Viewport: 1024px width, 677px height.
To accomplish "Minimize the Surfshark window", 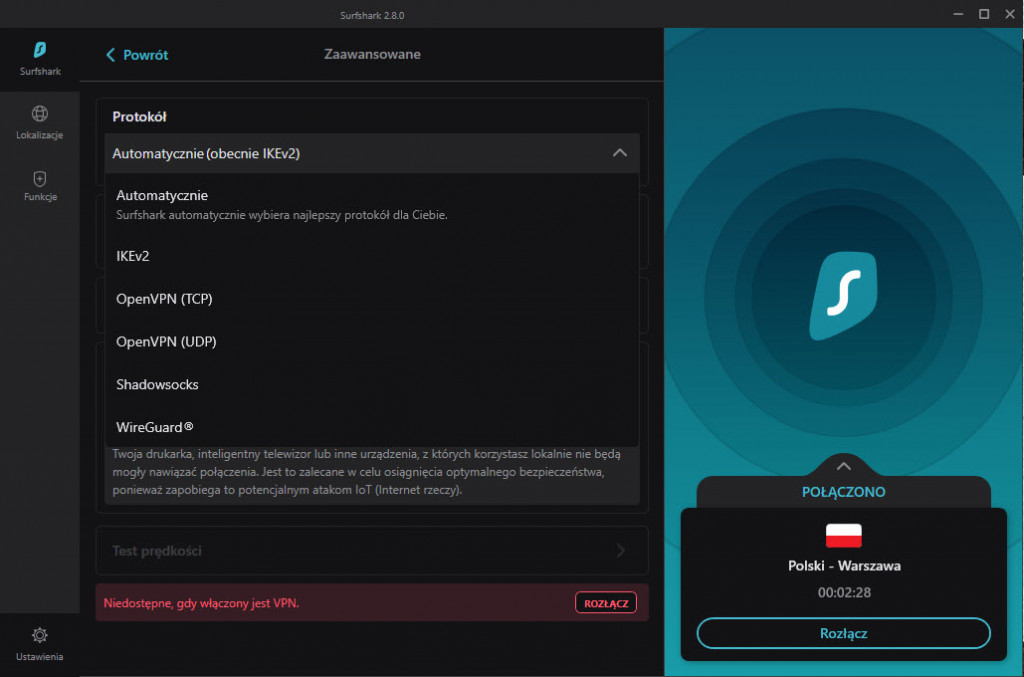I will click(958, 14).
